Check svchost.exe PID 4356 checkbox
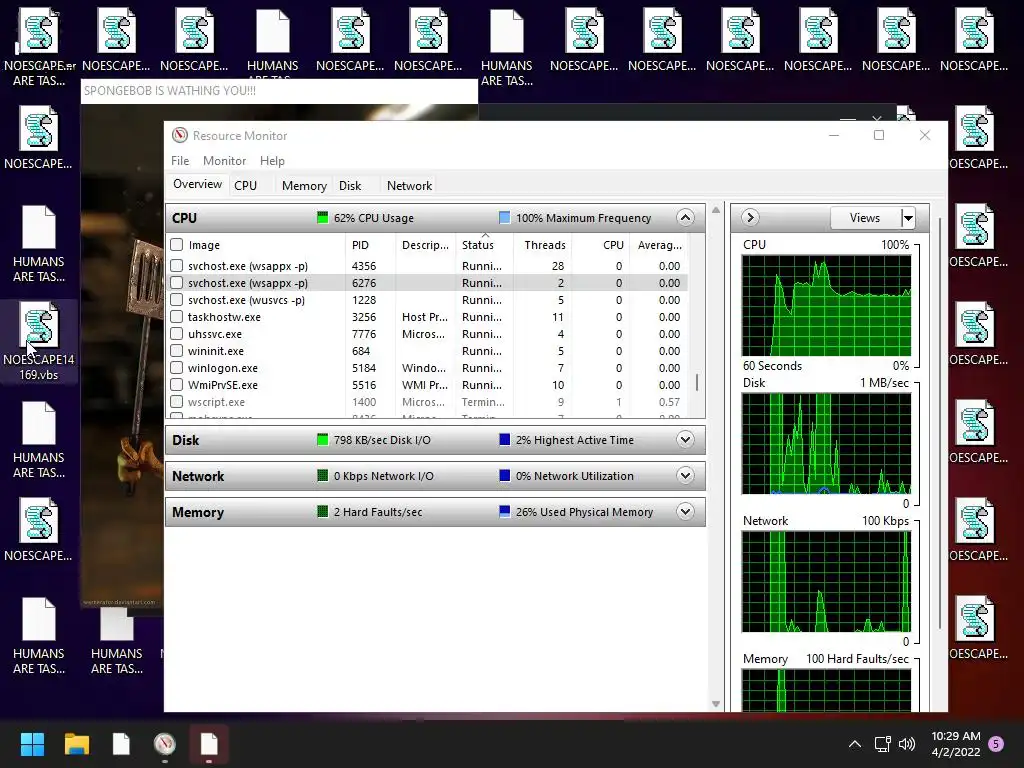The image size is (1024, 768). pos(176,266)
